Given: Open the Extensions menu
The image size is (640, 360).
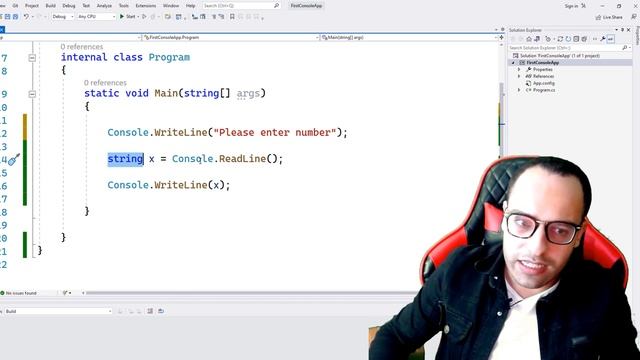Looking at the screenshot, I should point(146,6).
